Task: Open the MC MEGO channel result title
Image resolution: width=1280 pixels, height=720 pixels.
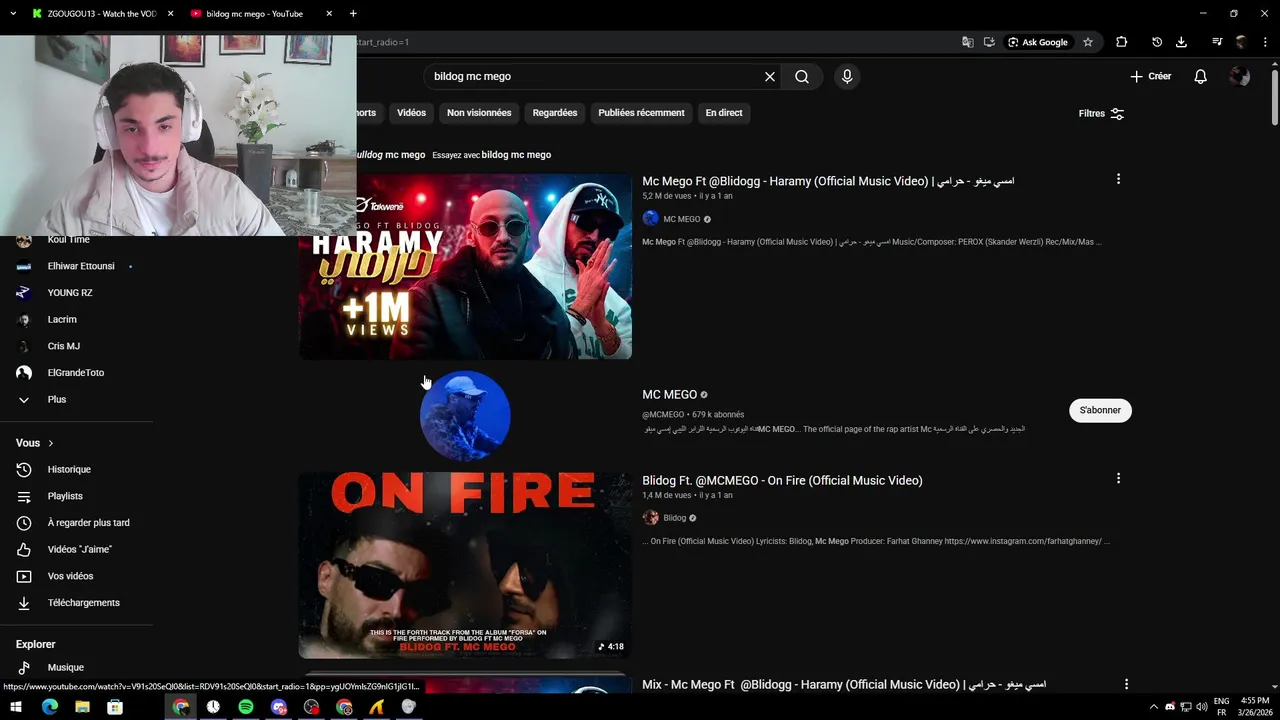Action: [x=670, y=395]
